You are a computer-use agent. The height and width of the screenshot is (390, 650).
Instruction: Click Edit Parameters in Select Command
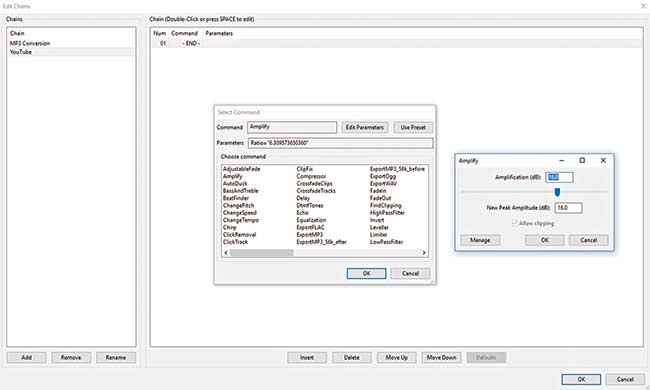(x=364, y=127)
